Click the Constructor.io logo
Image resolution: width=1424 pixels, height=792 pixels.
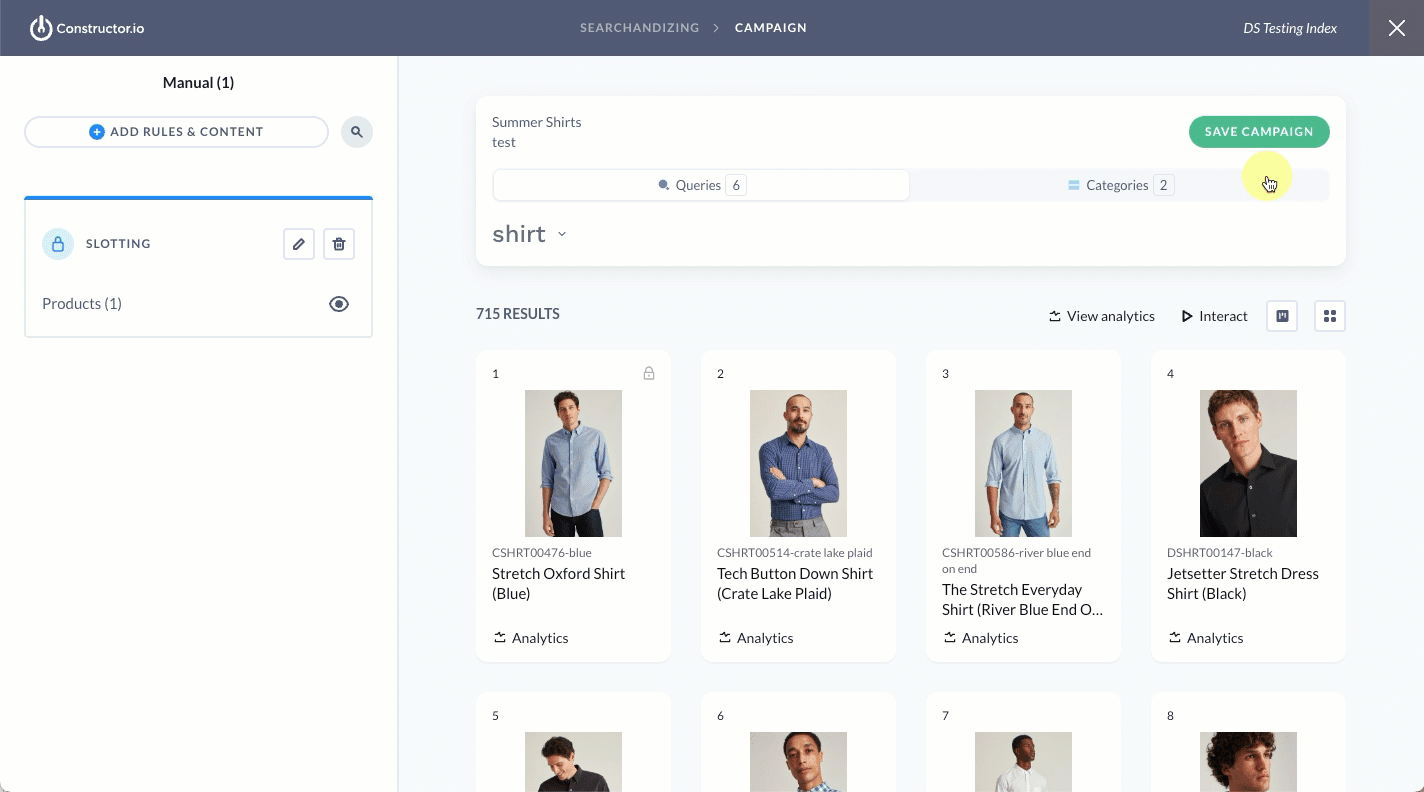87,28
